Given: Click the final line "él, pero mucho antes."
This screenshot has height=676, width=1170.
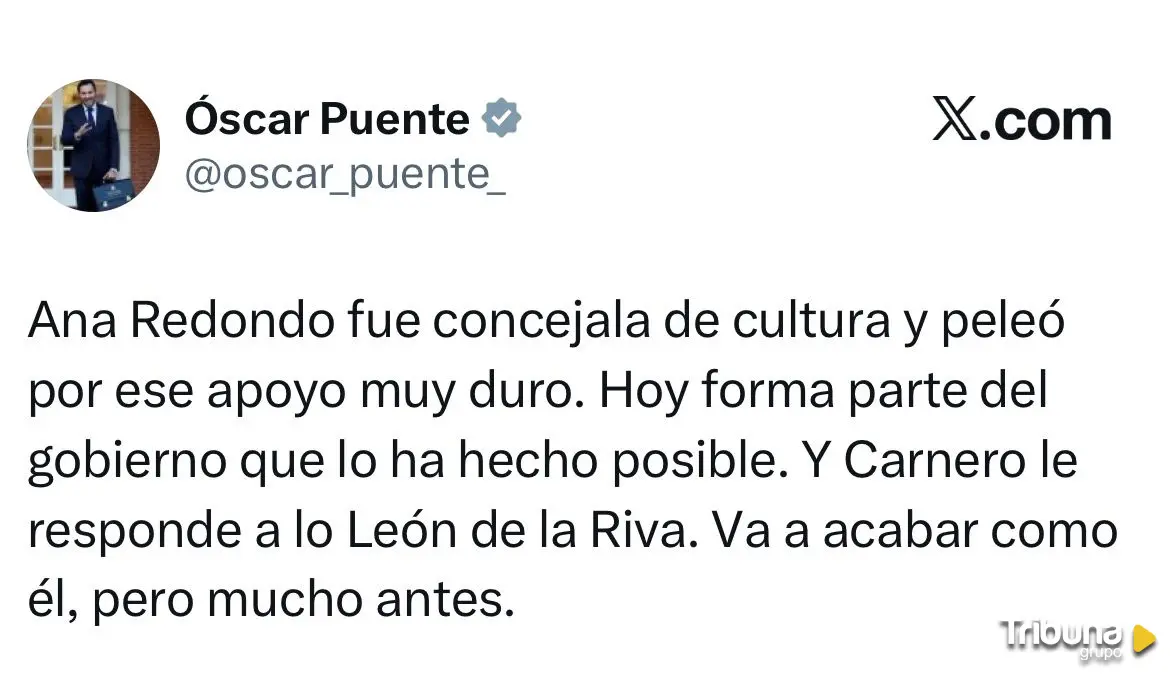Looking at the screenshot, I should [270, 601].
